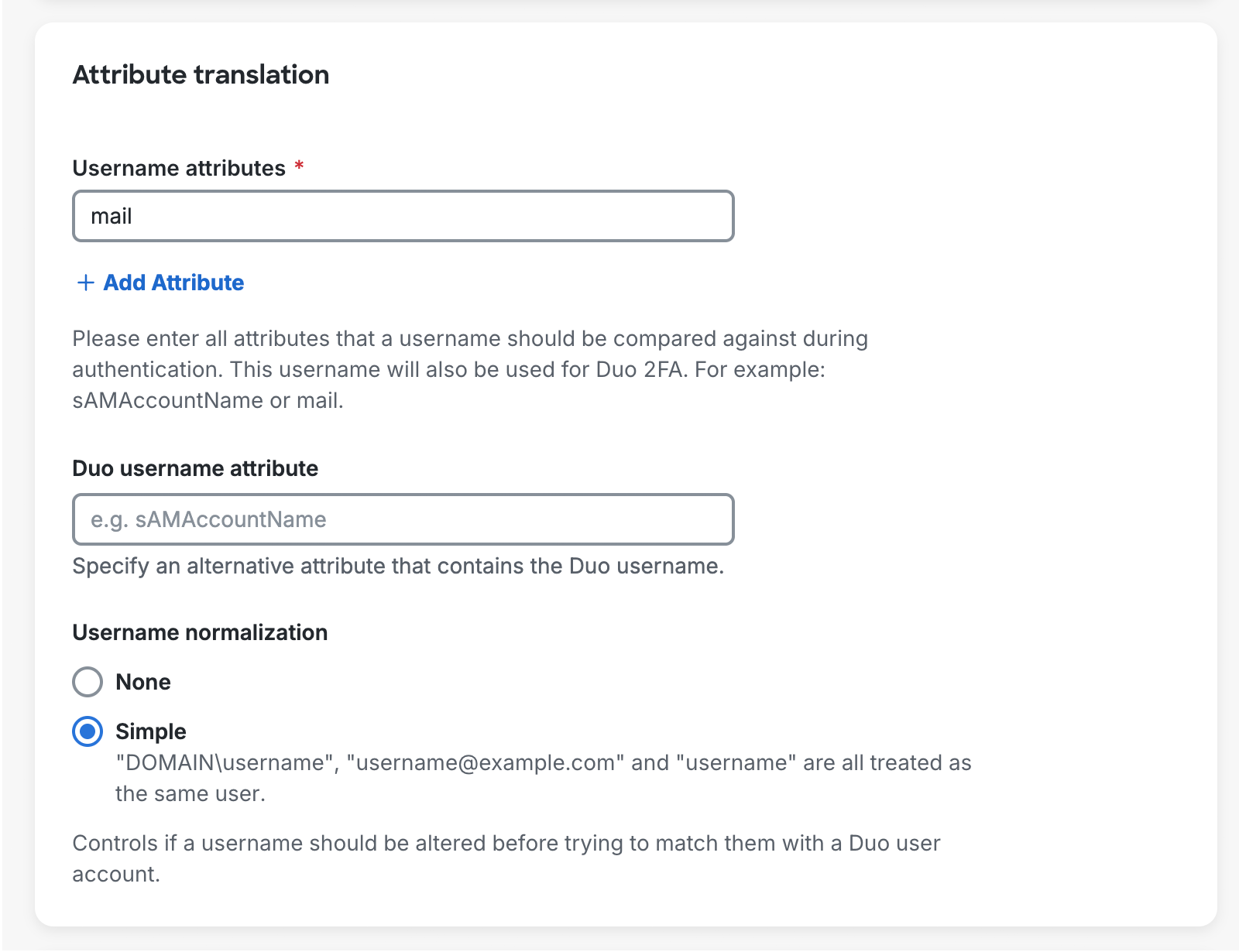Click the Simple option label text
The height and width of the screenshot is (952, 1239).
(149, 731)
